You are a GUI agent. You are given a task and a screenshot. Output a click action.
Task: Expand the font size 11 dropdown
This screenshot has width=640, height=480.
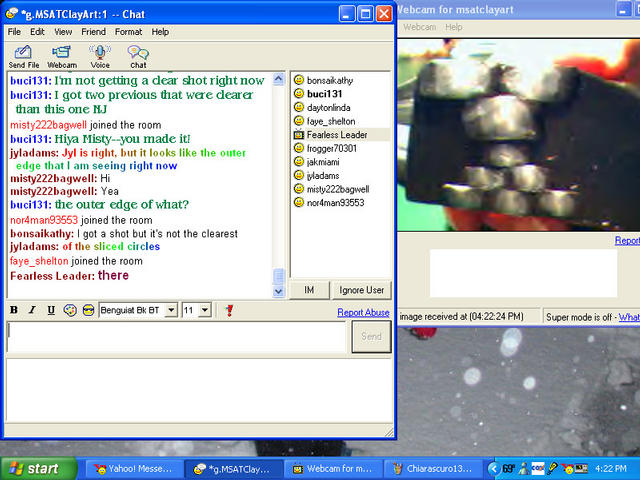point(205,310)
